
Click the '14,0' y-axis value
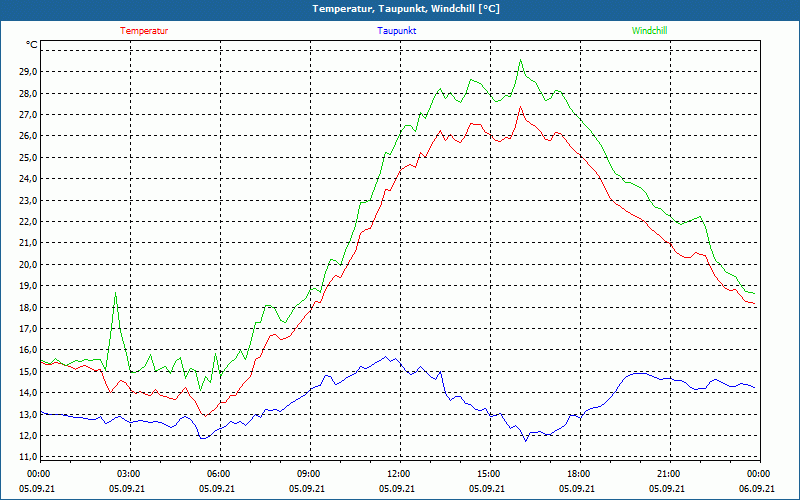(29, 393)
